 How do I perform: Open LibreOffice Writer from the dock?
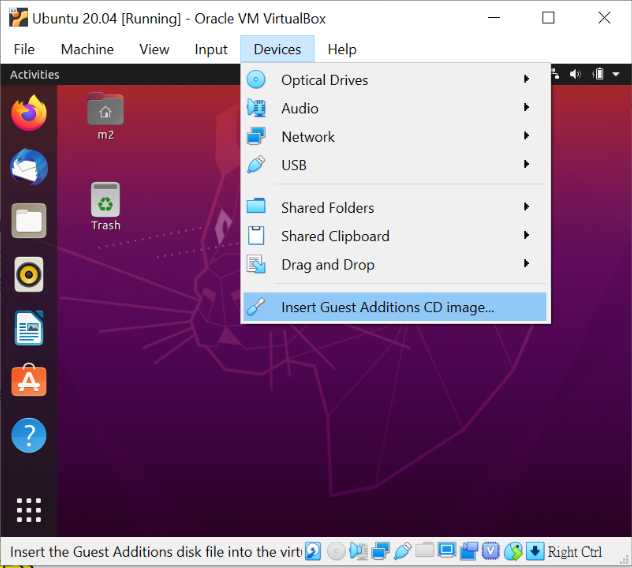click(x=29, y=328)
